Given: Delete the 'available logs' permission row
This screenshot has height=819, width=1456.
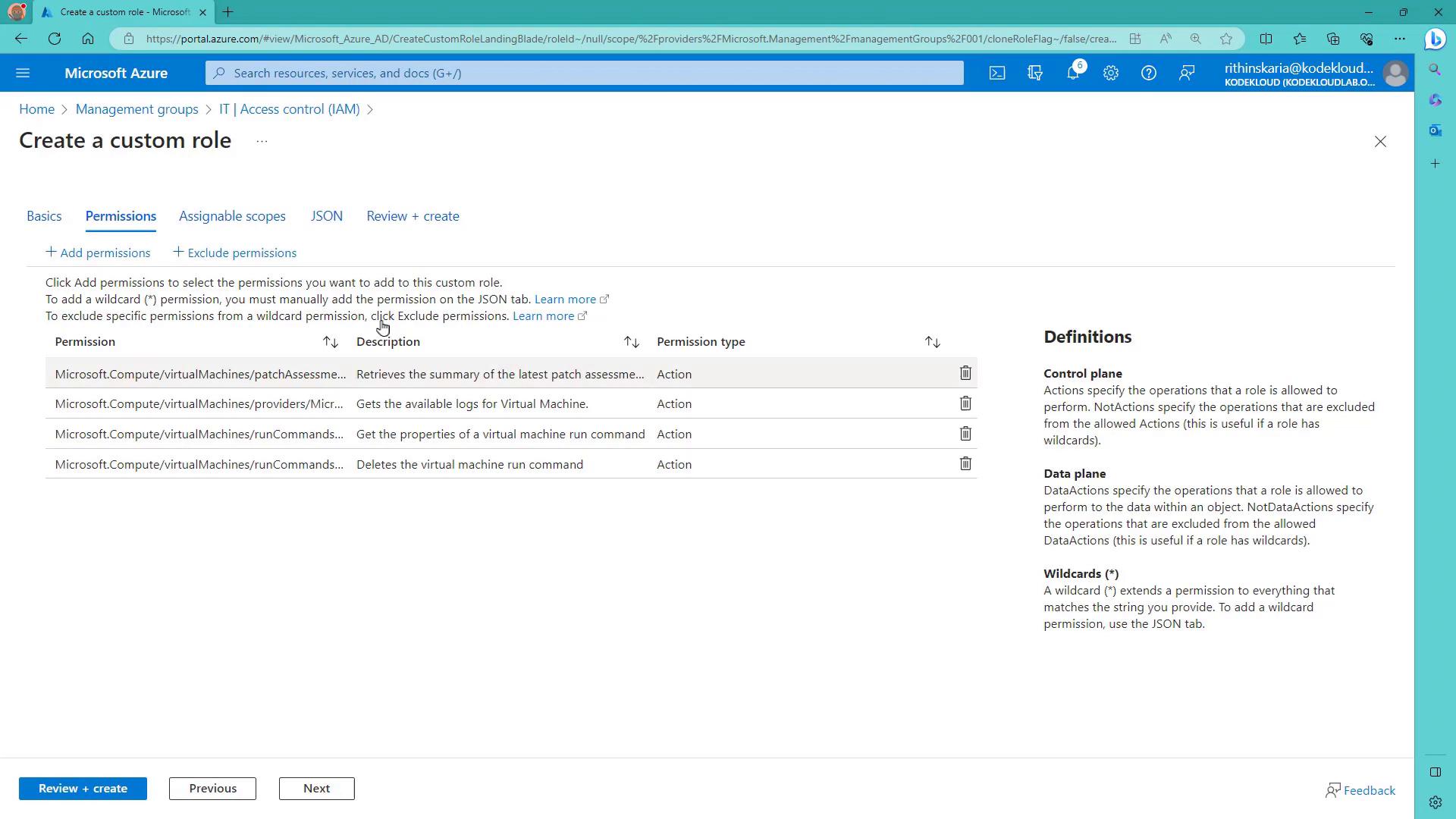Looking at the screenshot, I should coord(965,403).
